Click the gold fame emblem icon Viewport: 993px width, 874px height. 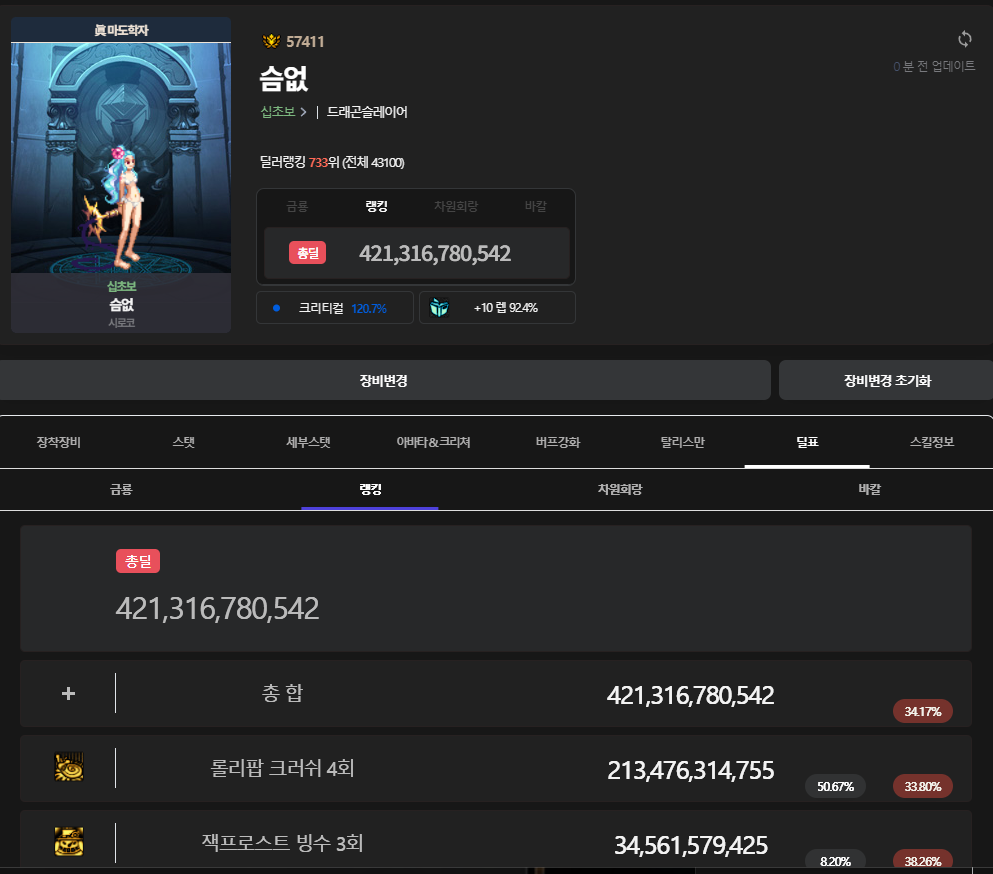point(270,41)
